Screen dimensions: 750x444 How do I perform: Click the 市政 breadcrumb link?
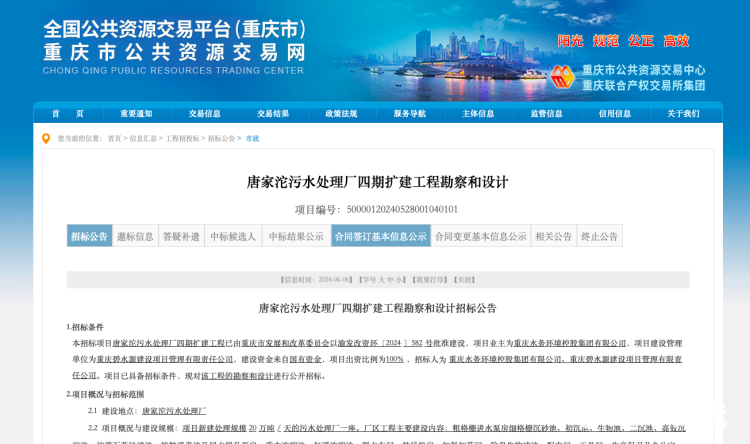click(252, 139)
